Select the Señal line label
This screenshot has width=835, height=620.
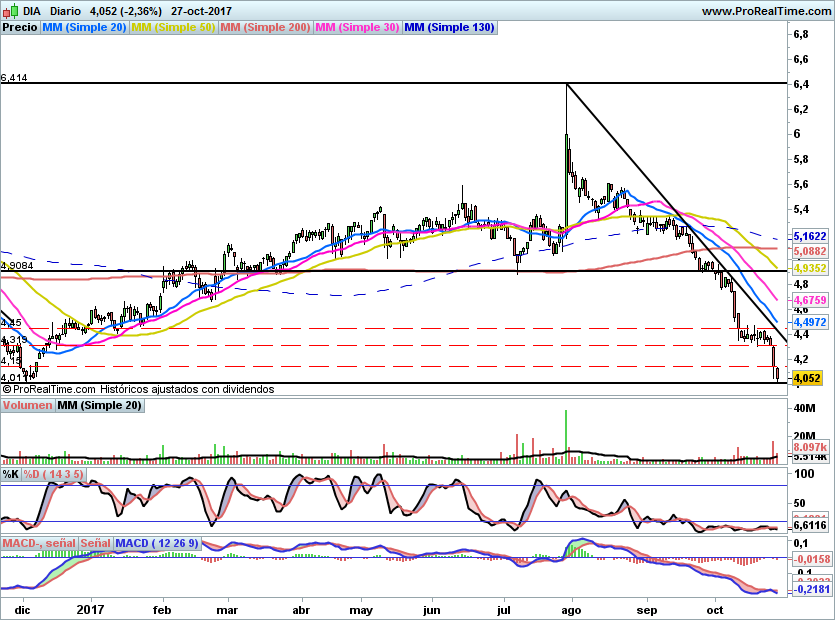96,543
